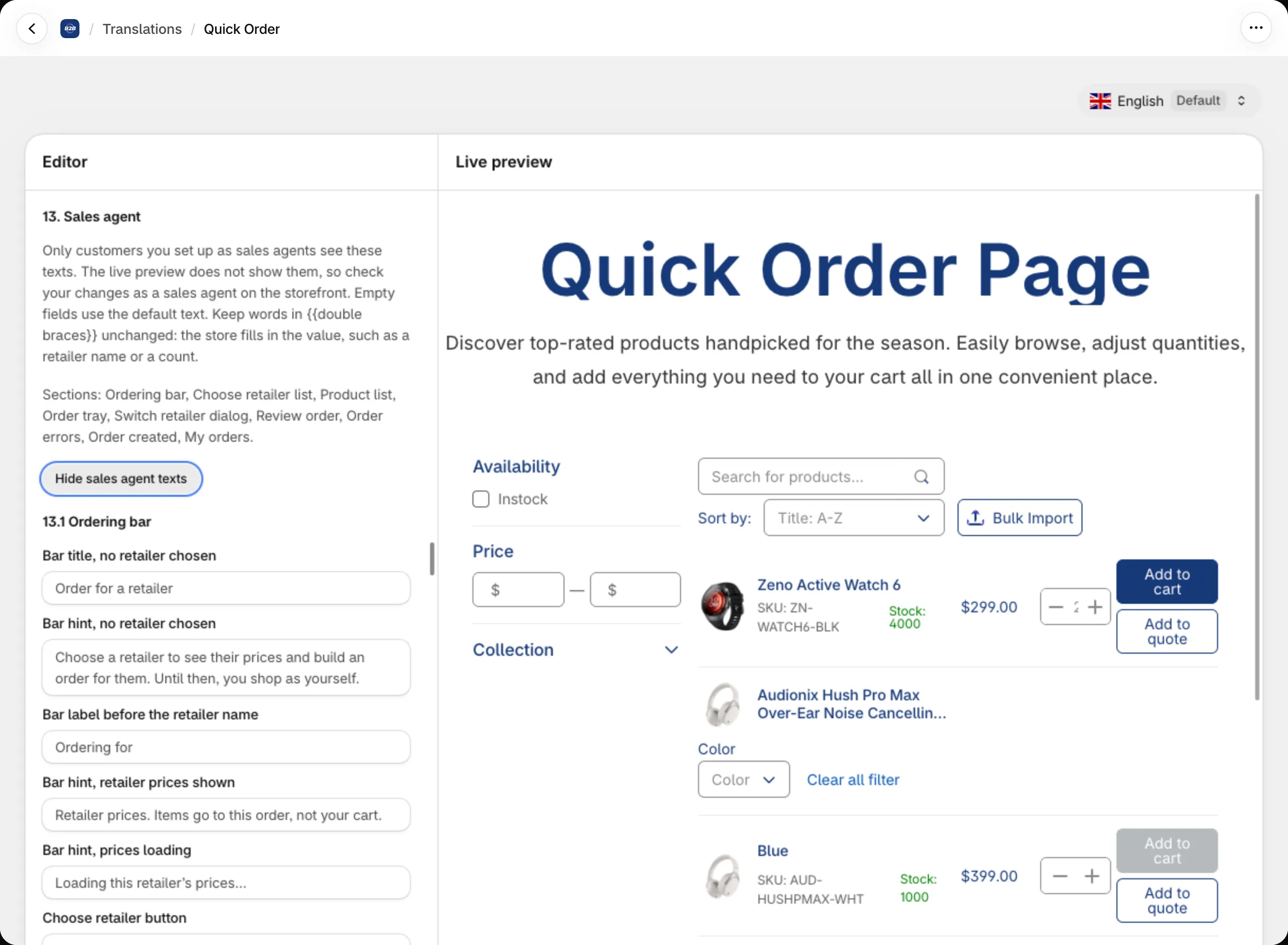Focus the Search for products field

tap(821, 477)
